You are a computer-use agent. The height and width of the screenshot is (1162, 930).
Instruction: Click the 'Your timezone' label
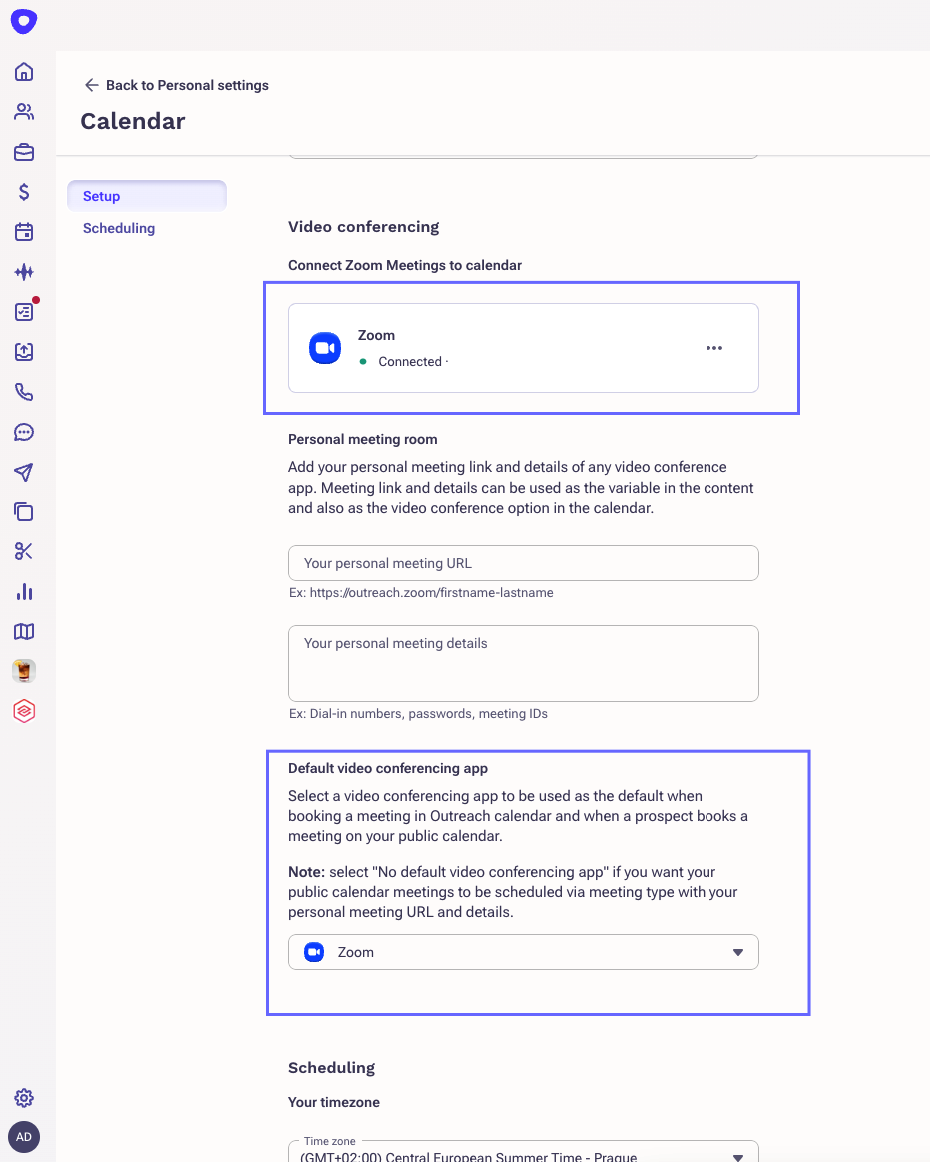(333, 1102)
